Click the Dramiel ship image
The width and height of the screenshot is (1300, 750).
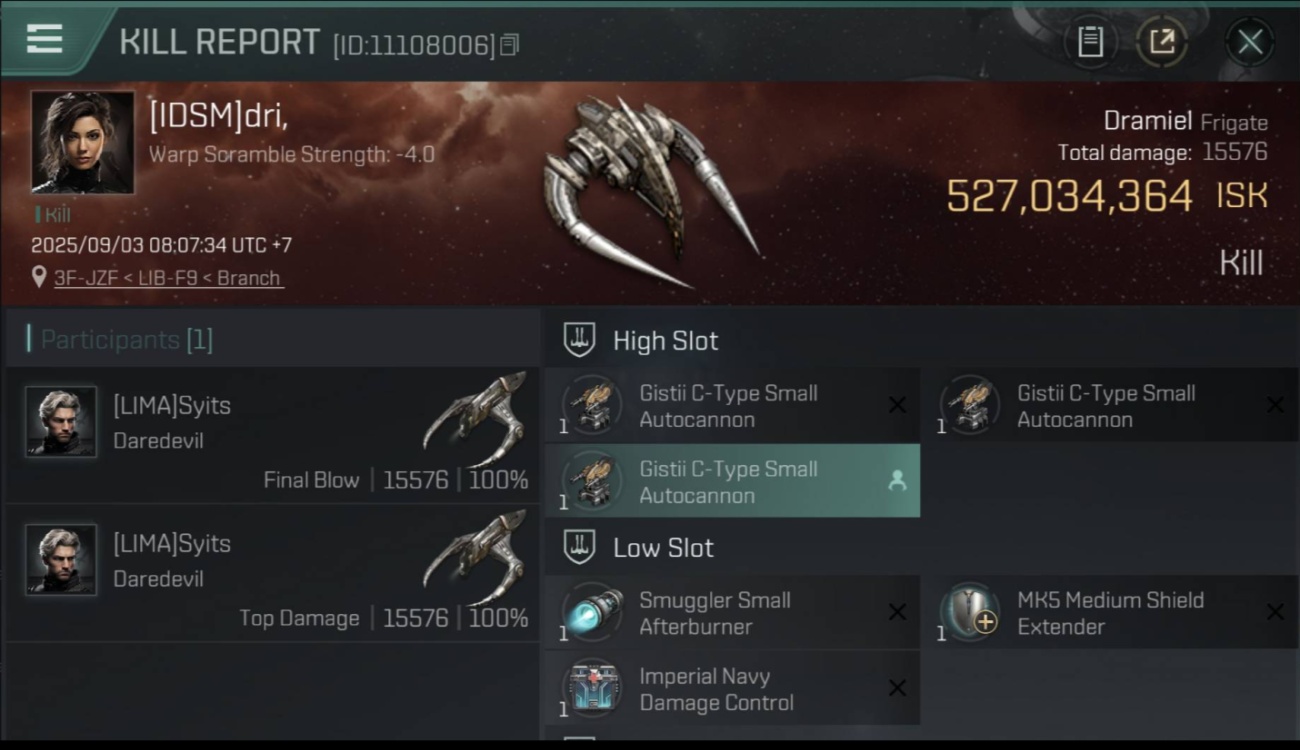(650, 190)
